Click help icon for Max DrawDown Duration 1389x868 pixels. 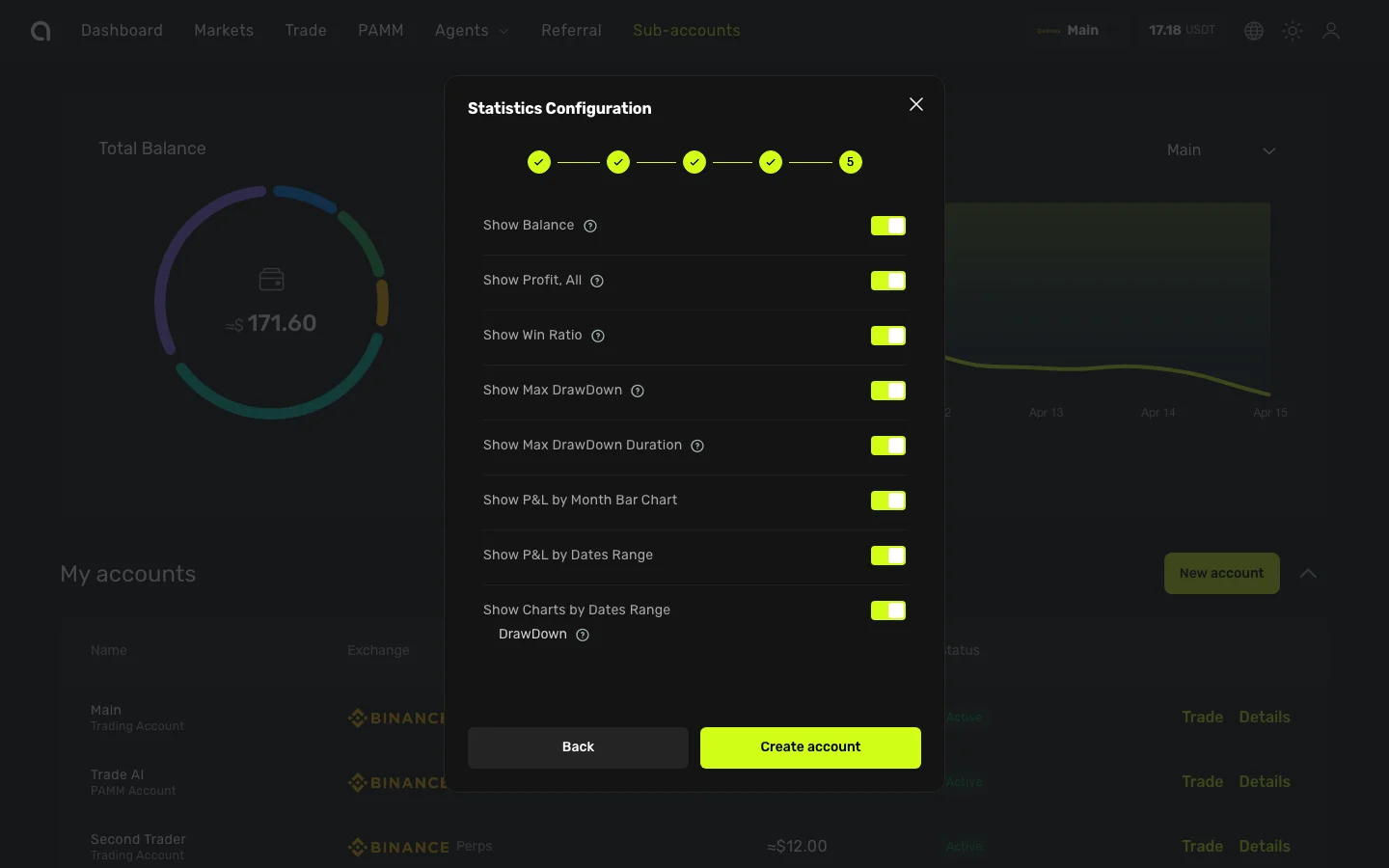(697, 446)
